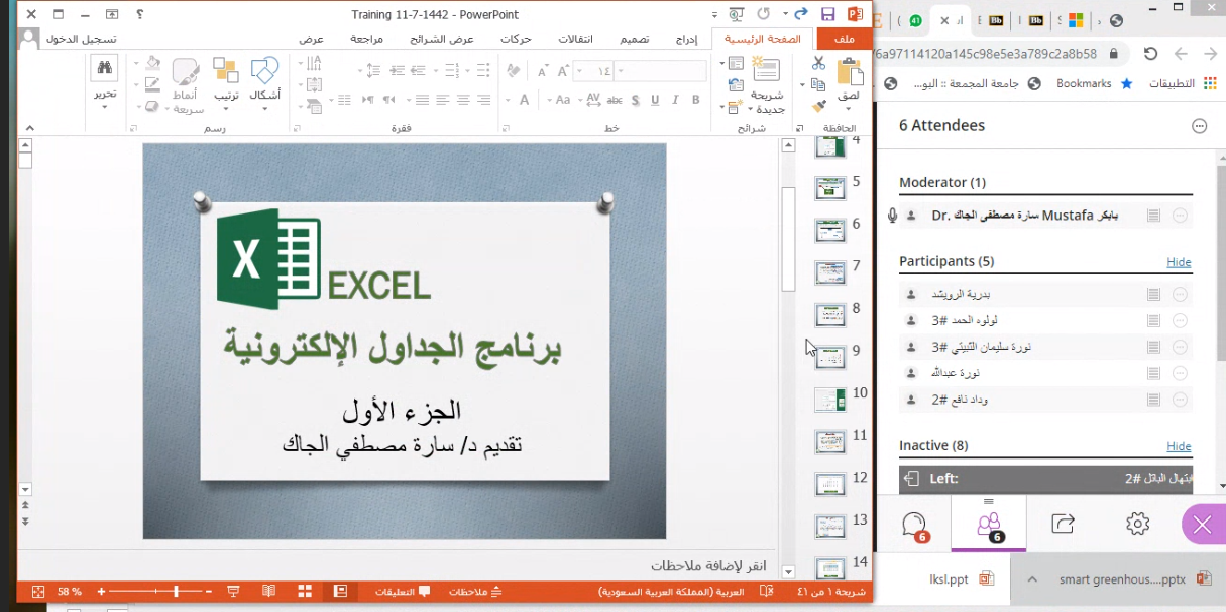The image size is (1226, 612).
Task: Click the Share Content icon in Collaborate
Action: click(x=1063, y=523)
